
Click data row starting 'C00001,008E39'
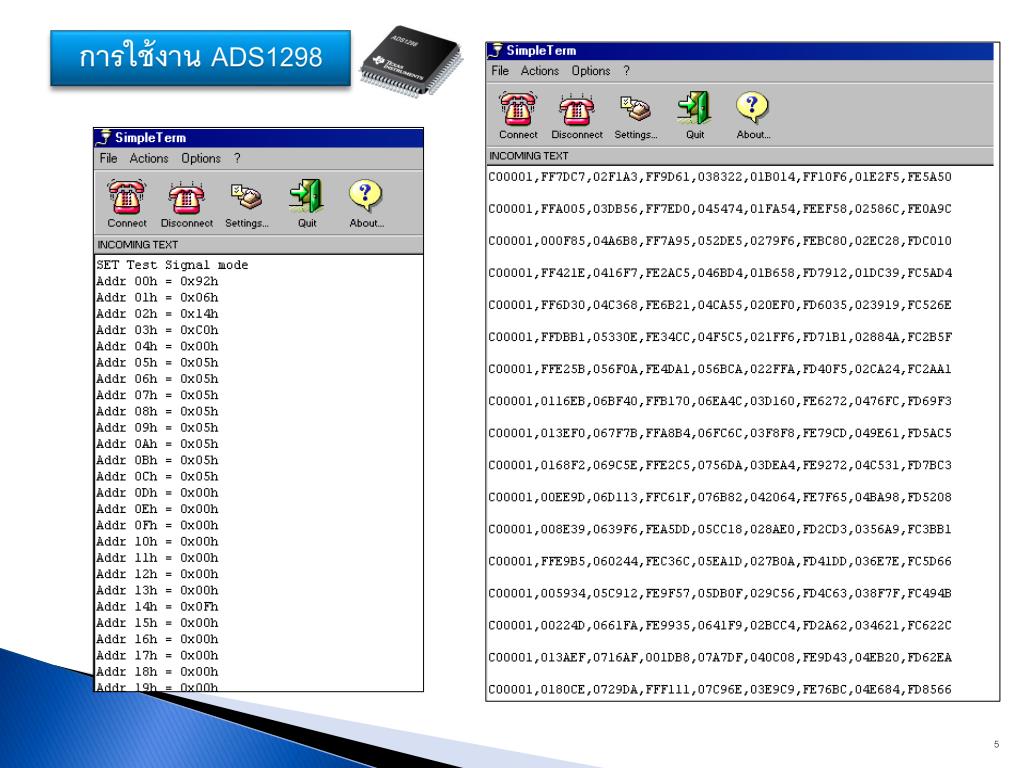point(720,529)
